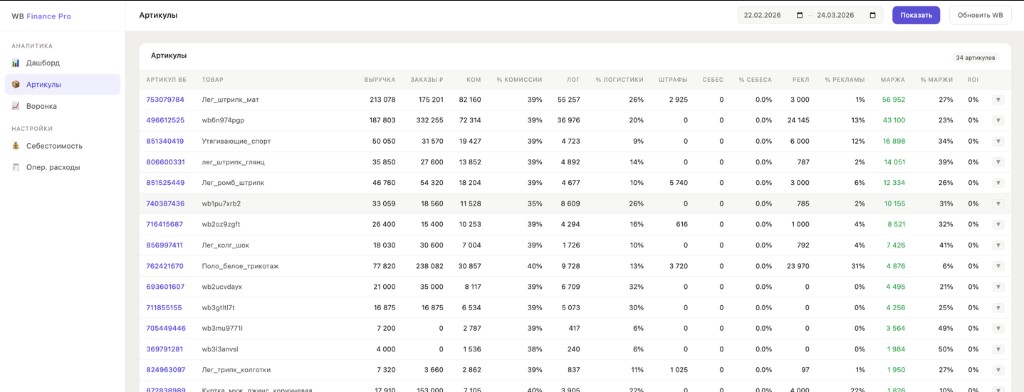The width and height of the screenshot is (1024, 392).
Task: Click the Обновить WB button
Action: [x=980, y=16]
